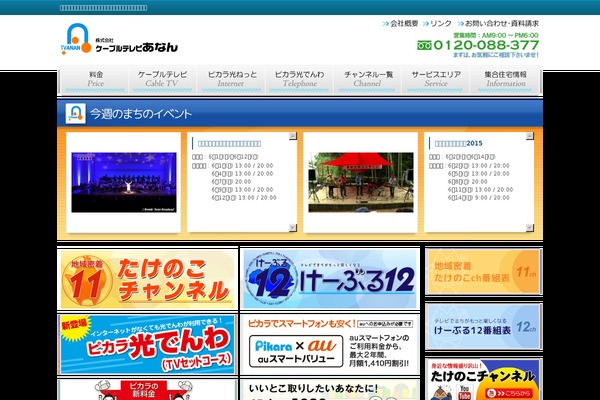Open the ピカラ光でんわ TVセットコース banner
Screen dimensions: 600x400
(147, 344)
